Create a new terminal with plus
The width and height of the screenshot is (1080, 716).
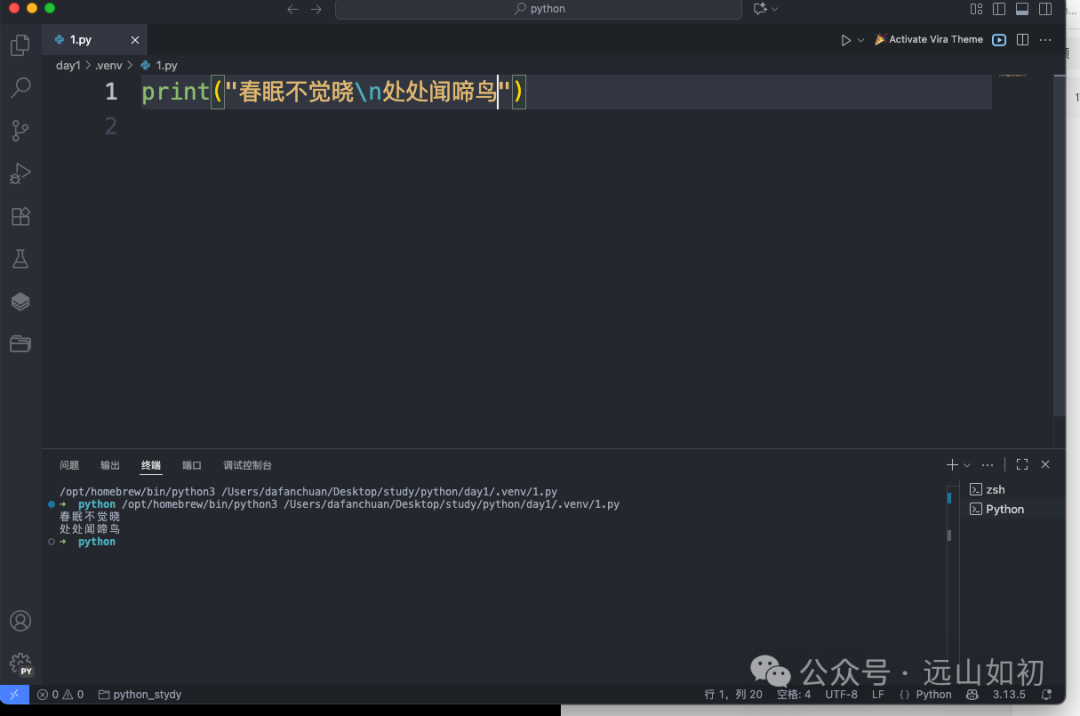[952, 465]
